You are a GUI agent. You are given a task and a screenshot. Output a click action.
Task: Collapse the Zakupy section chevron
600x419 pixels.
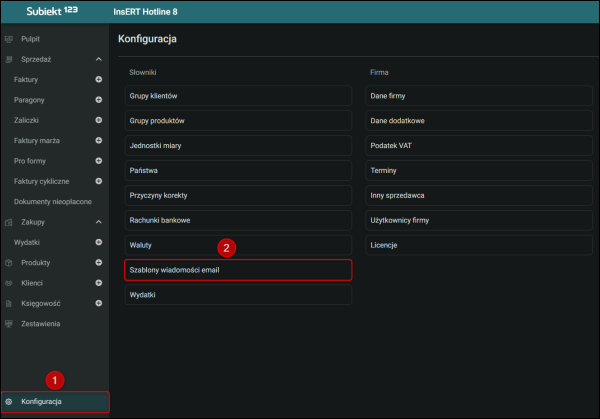pyautogui.click(x=98, y=222)
